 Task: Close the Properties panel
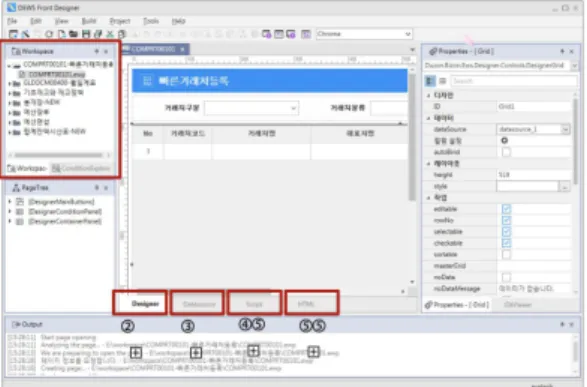571,51
